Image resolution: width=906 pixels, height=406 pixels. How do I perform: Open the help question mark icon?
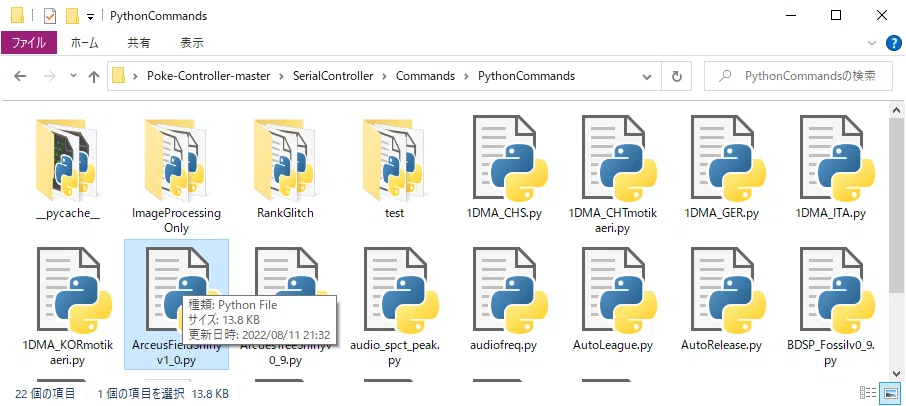pyautogui.click(x=893, y=43)
